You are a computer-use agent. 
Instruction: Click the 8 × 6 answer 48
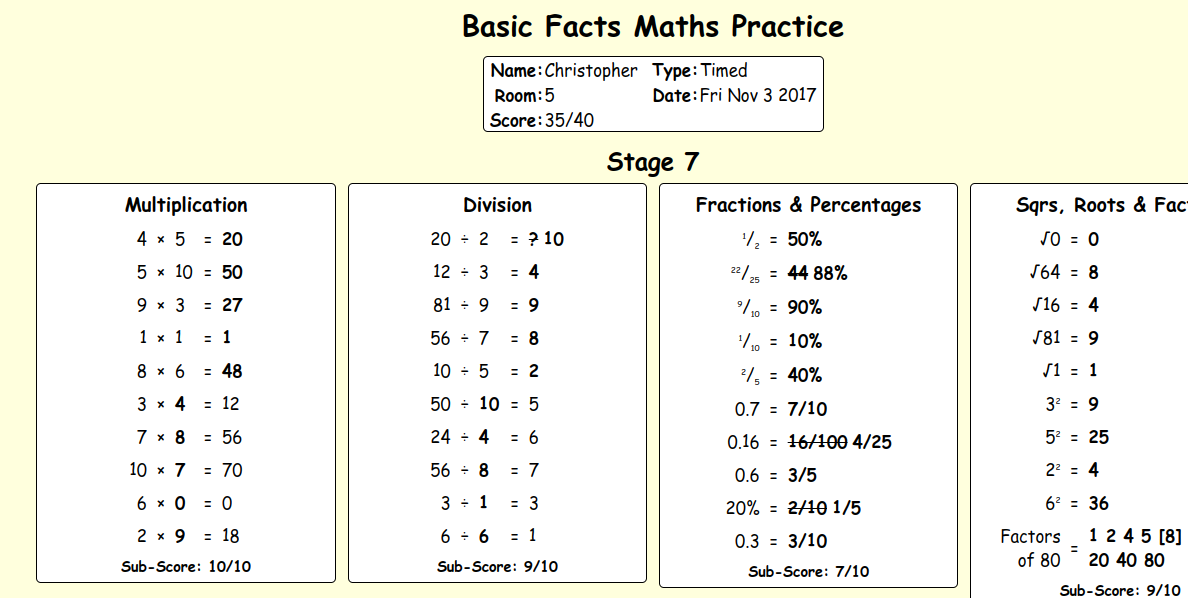232,371
